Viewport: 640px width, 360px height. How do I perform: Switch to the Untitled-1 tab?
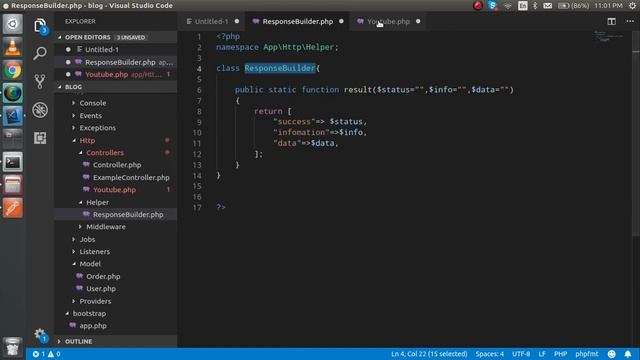pyautogui.click(x=211, y=21)
